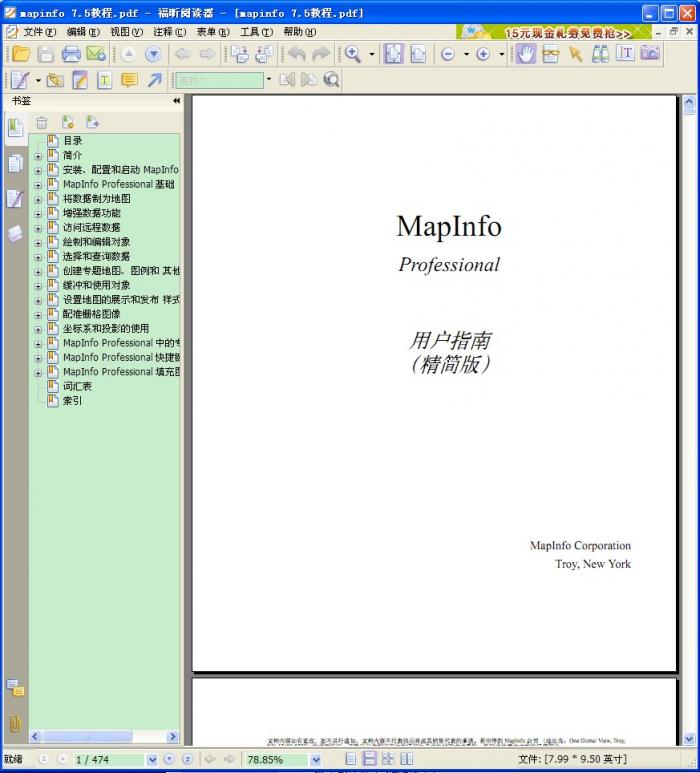This screenshot has height=773, width=700.
Task: Open the Attachments paperclip panel
Action: tap(15, 723)
